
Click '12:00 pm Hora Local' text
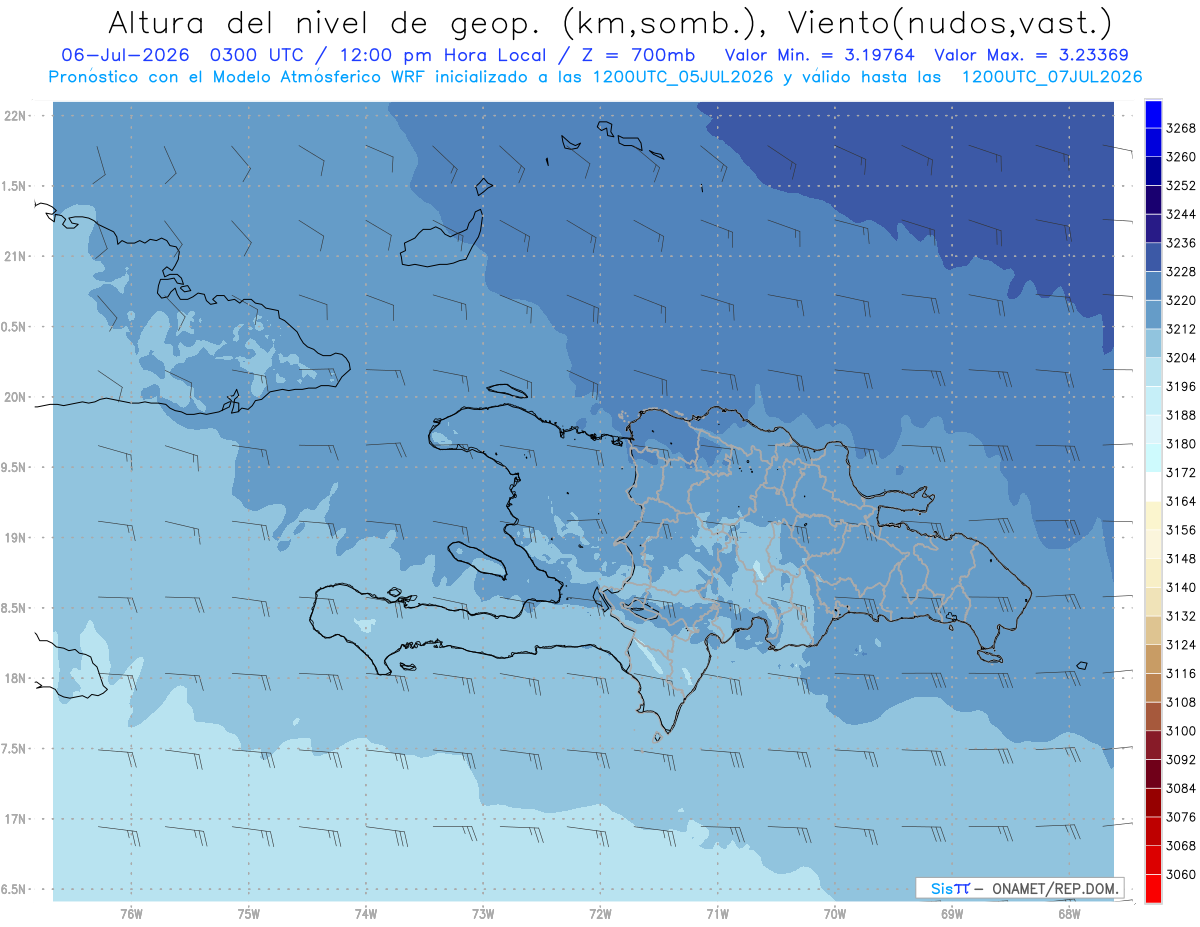tap(443, 55)
